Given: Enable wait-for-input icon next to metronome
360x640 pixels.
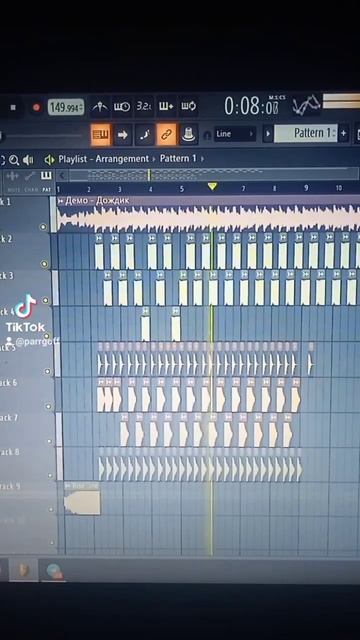Looking at the screenshot, I should point(122,107).
